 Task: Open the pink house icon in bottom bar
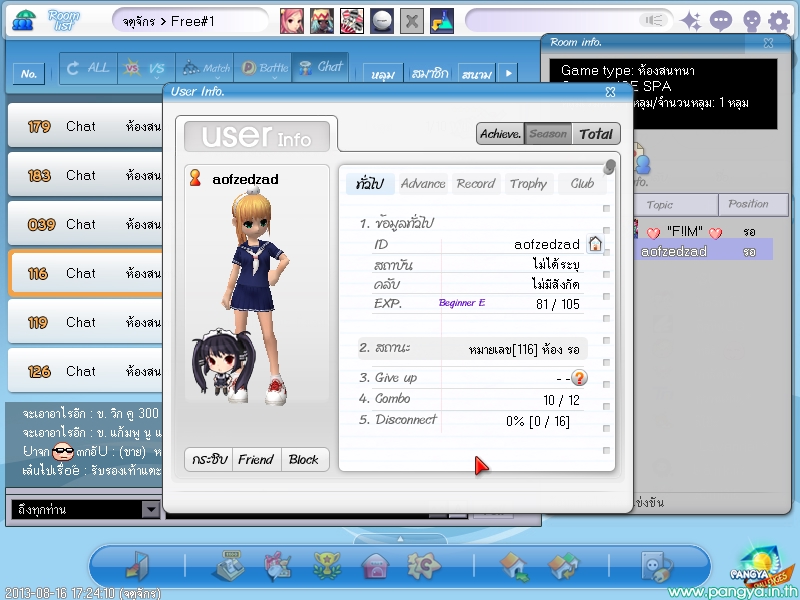coord(375,566)
